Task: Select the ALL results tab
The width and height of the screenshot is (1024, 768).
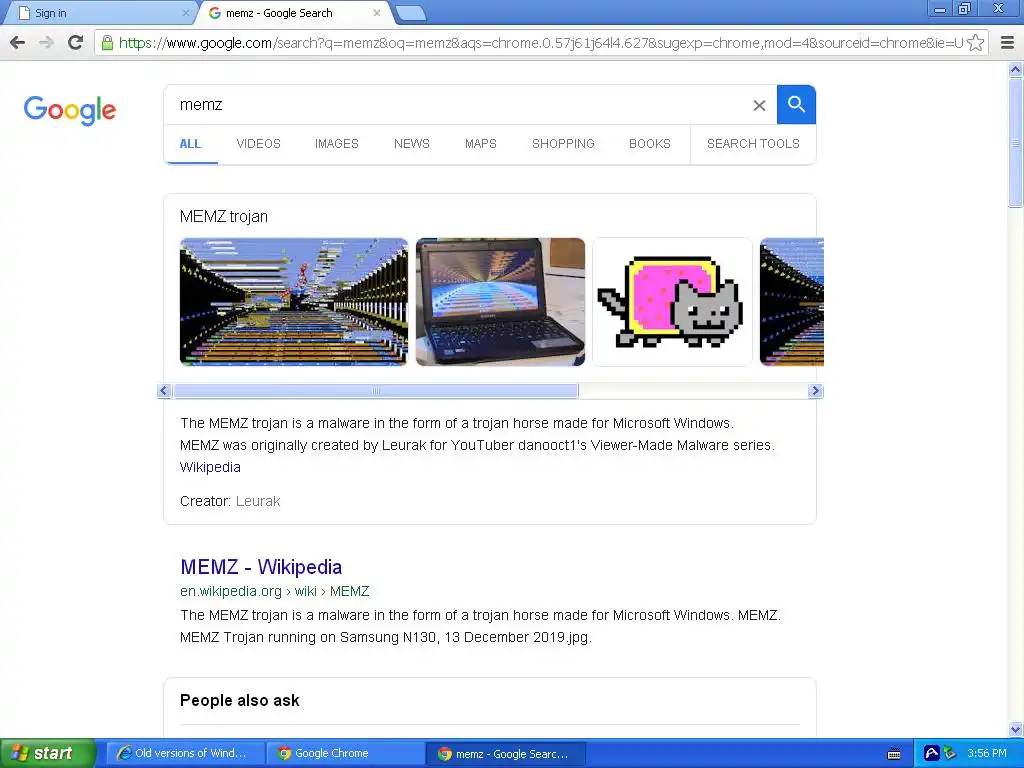Action: tap(190, 144)
